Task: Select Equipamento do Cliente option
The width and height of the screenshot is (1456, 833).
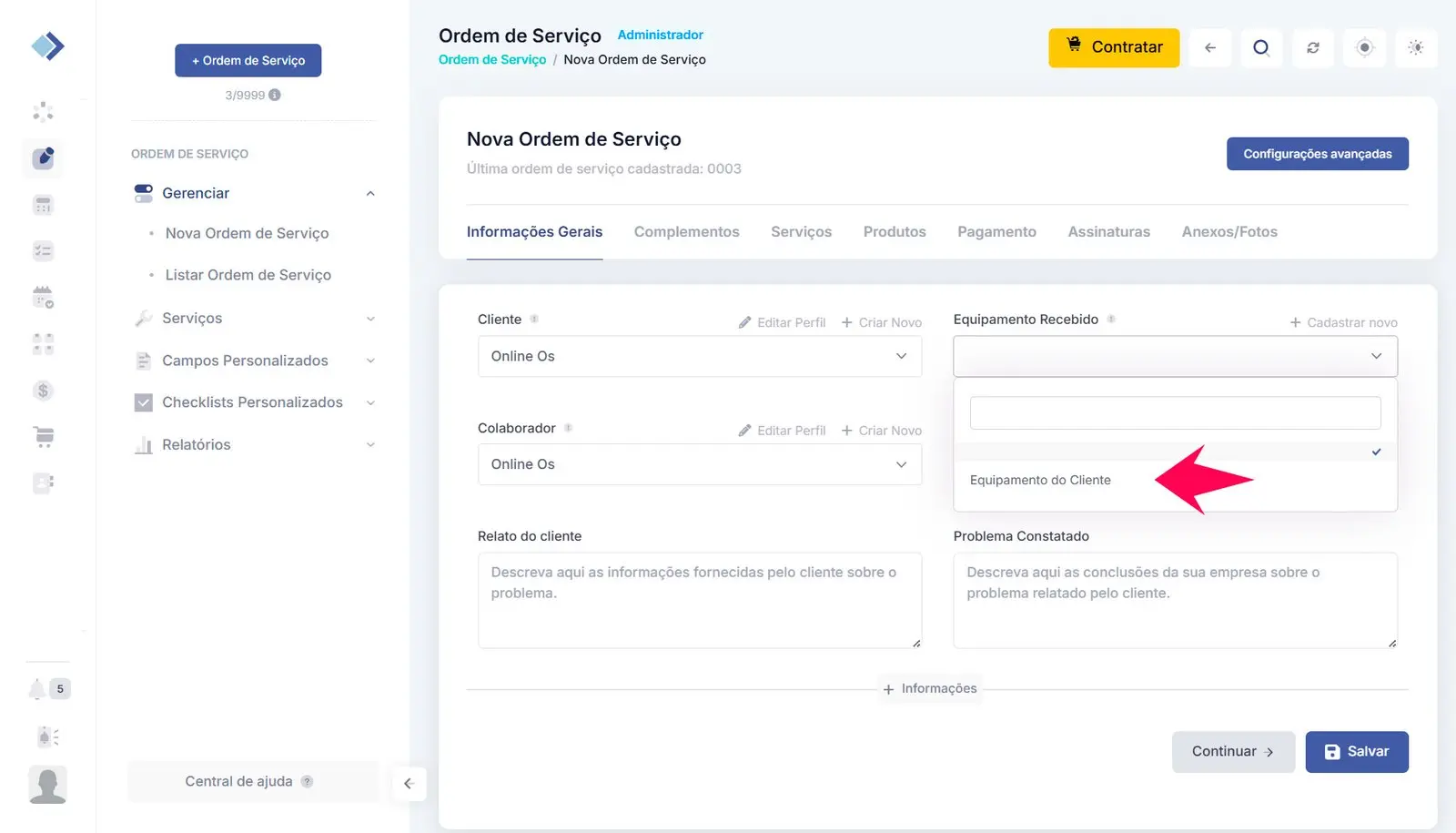Action: (x=1040, y=481)
